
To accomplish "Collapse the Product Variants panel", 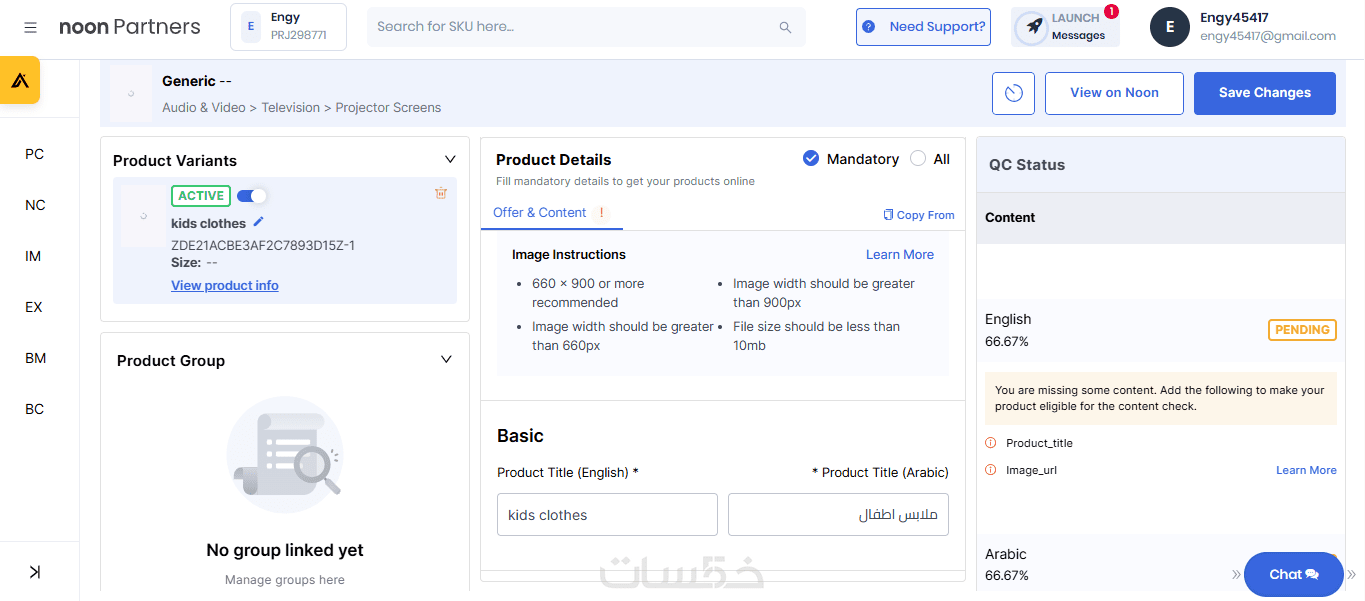I will pos(450,160).
